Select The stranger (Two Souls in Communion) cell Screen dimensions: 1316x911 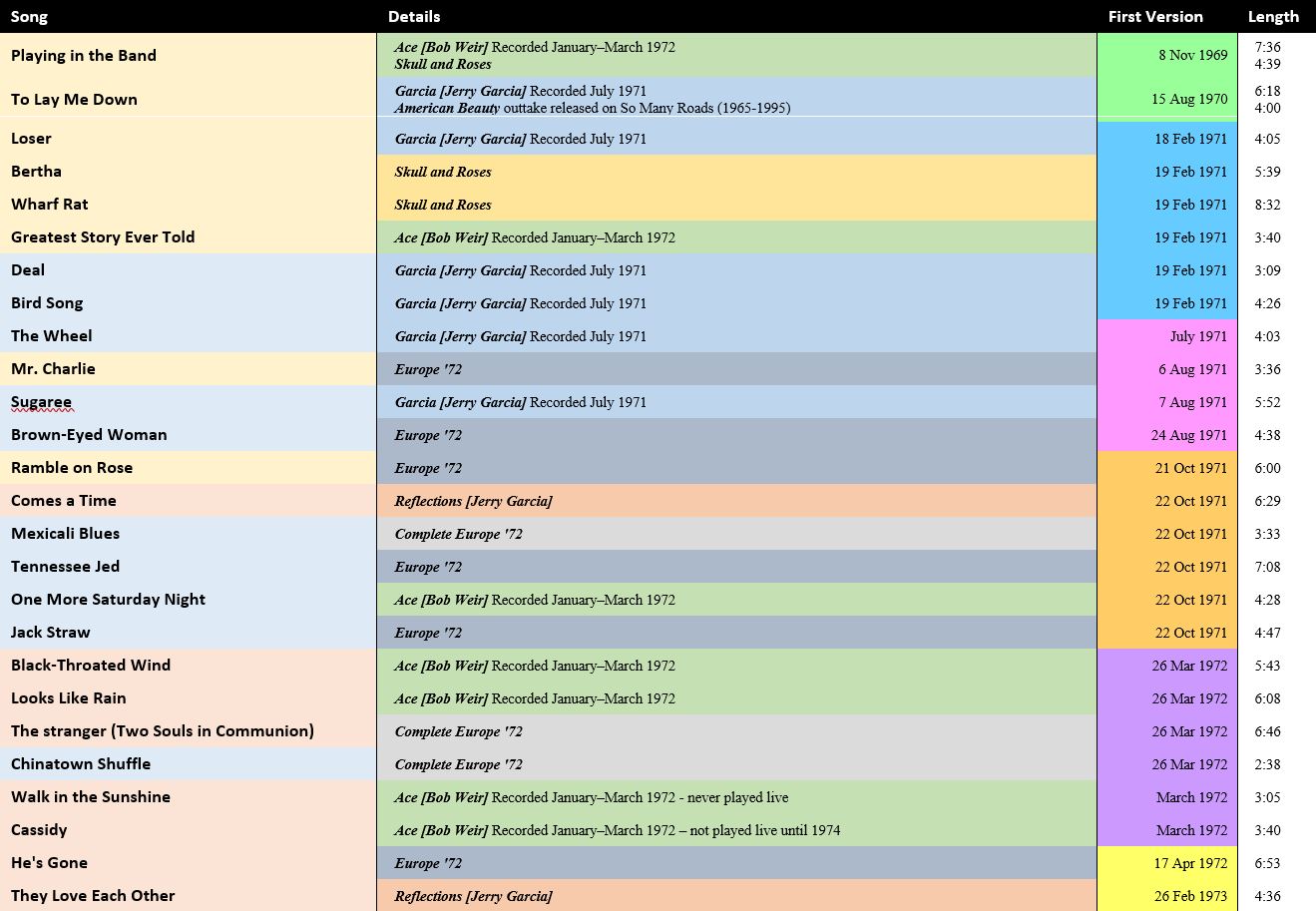[x=188, y=730]
